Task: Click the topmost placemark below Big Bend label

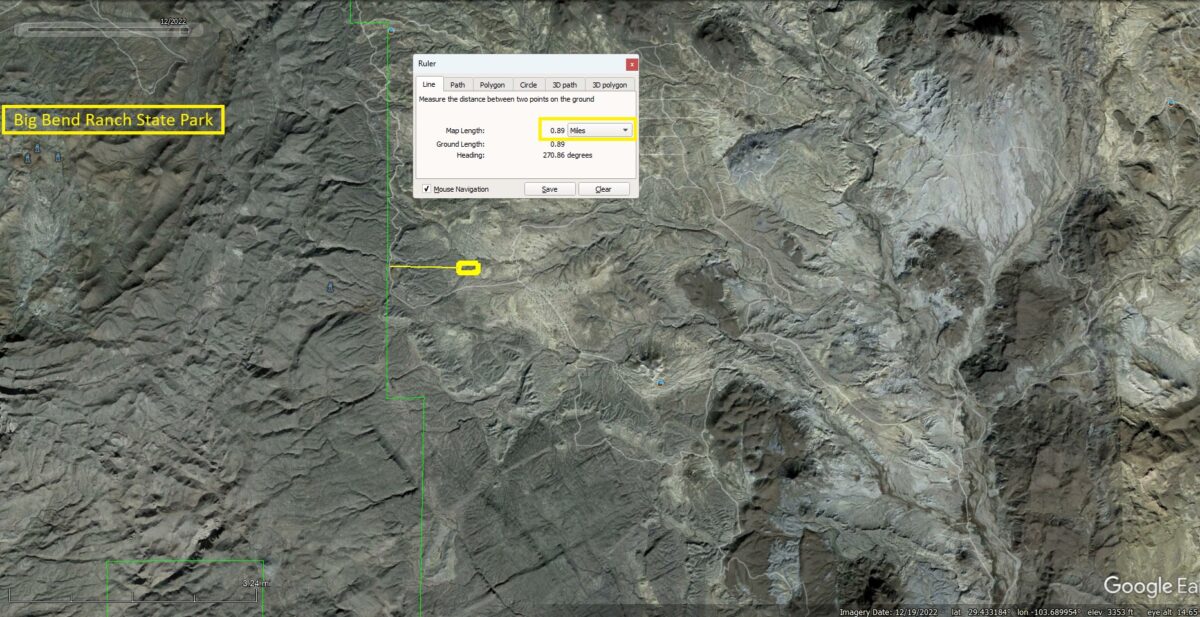Action: tap(38, 148)
